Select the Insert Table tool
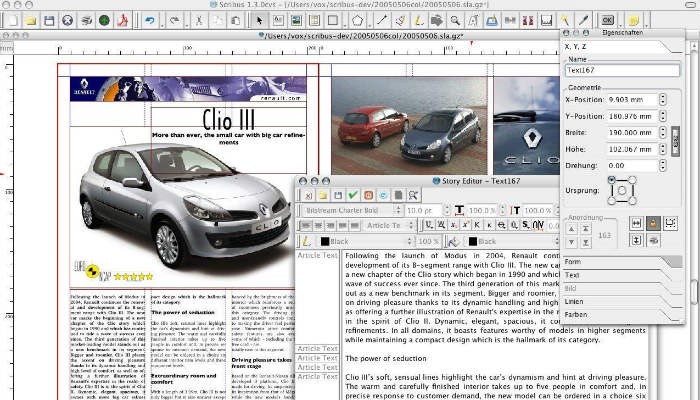 tap(314, 21)
